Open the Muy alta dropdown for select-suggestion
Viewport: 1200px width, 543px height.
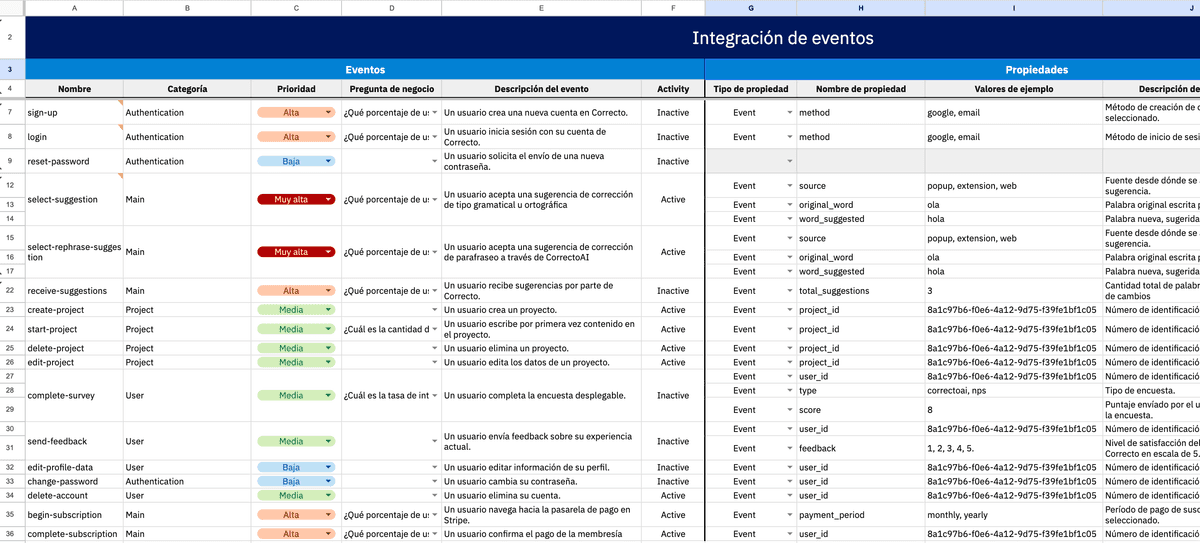296,199
